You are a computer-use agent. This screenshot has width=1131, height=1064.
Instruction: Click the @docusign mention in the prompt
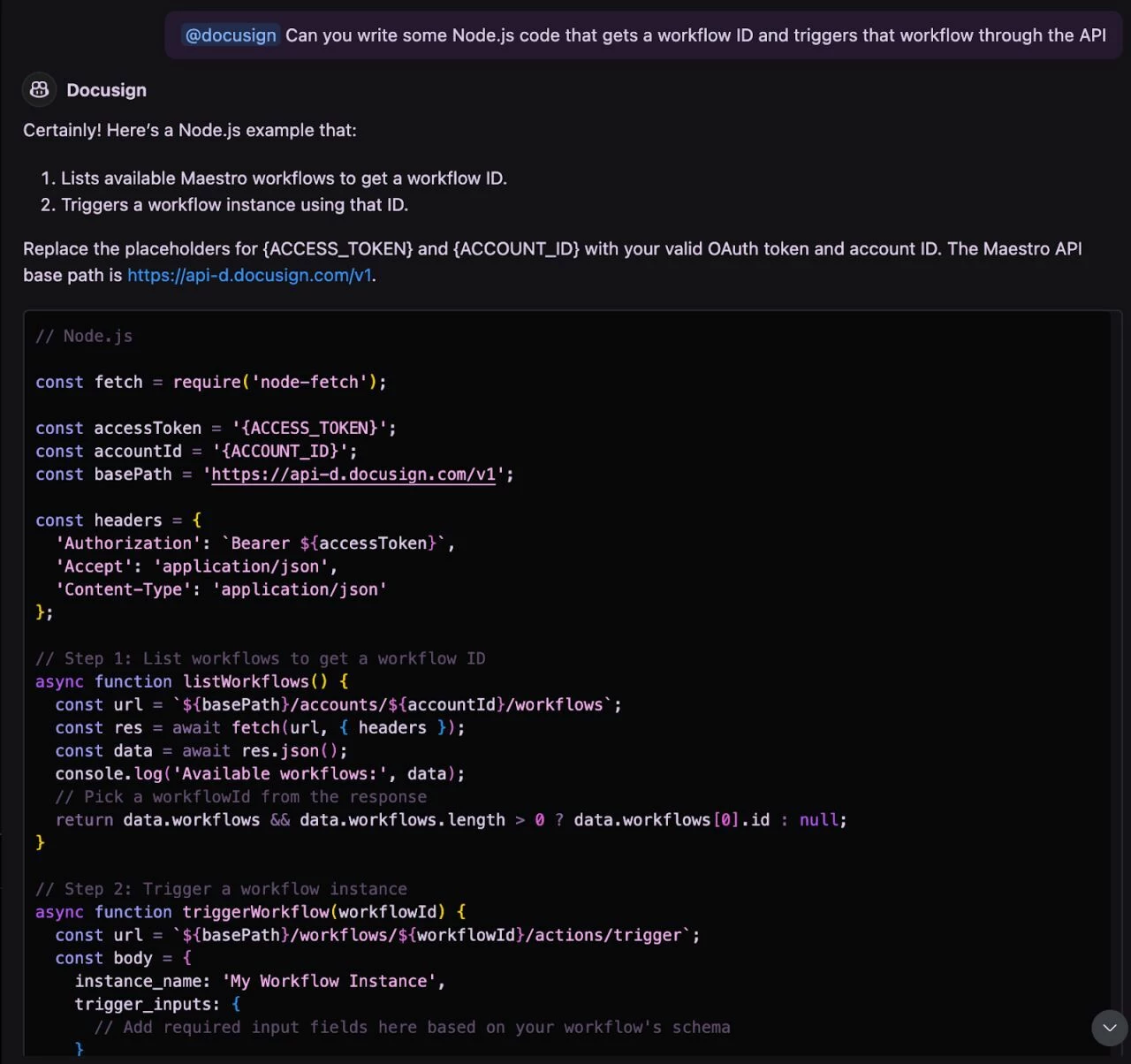pos(231,35)
